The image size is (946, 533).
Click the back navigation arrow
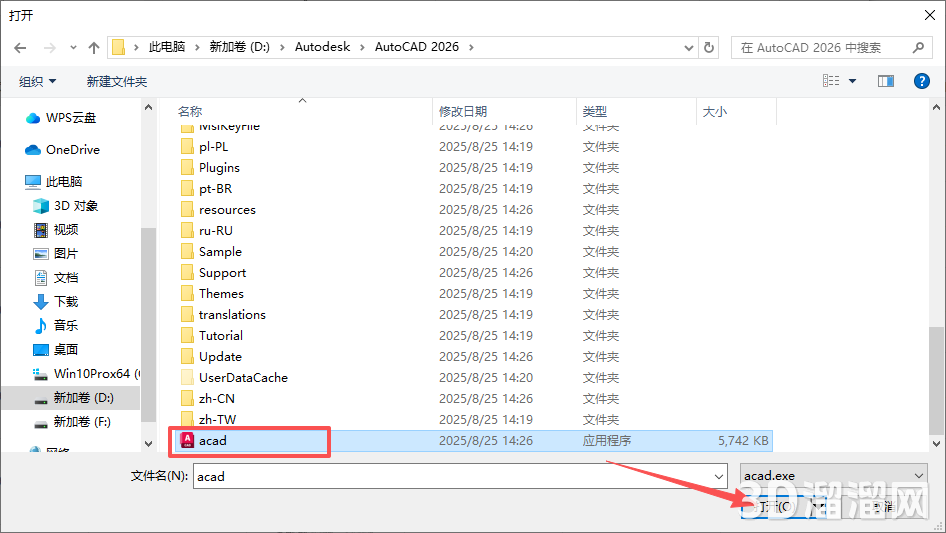[x=20, y=47]
